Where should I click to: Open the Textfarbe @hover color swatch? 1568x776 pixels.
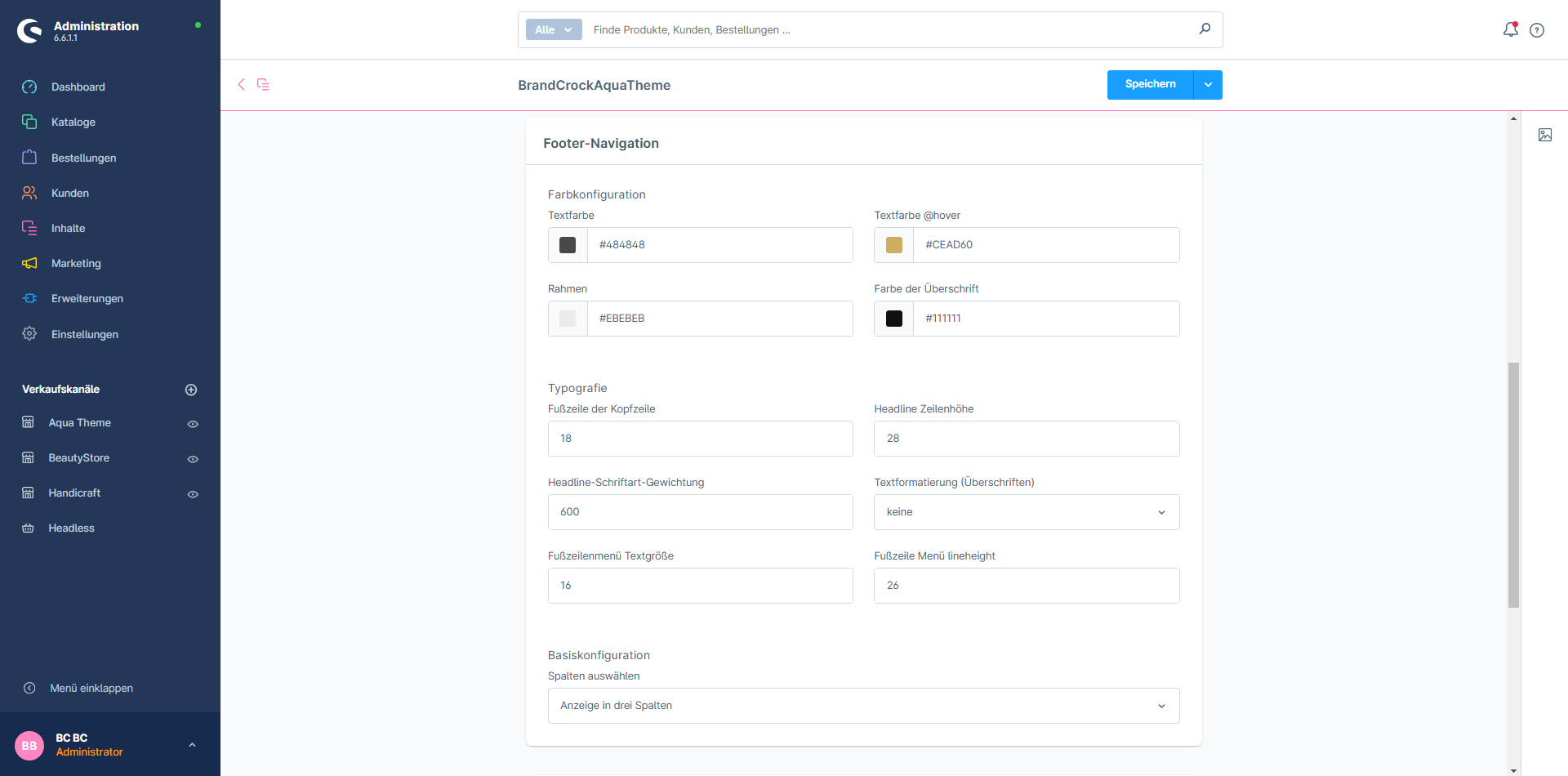894,245
